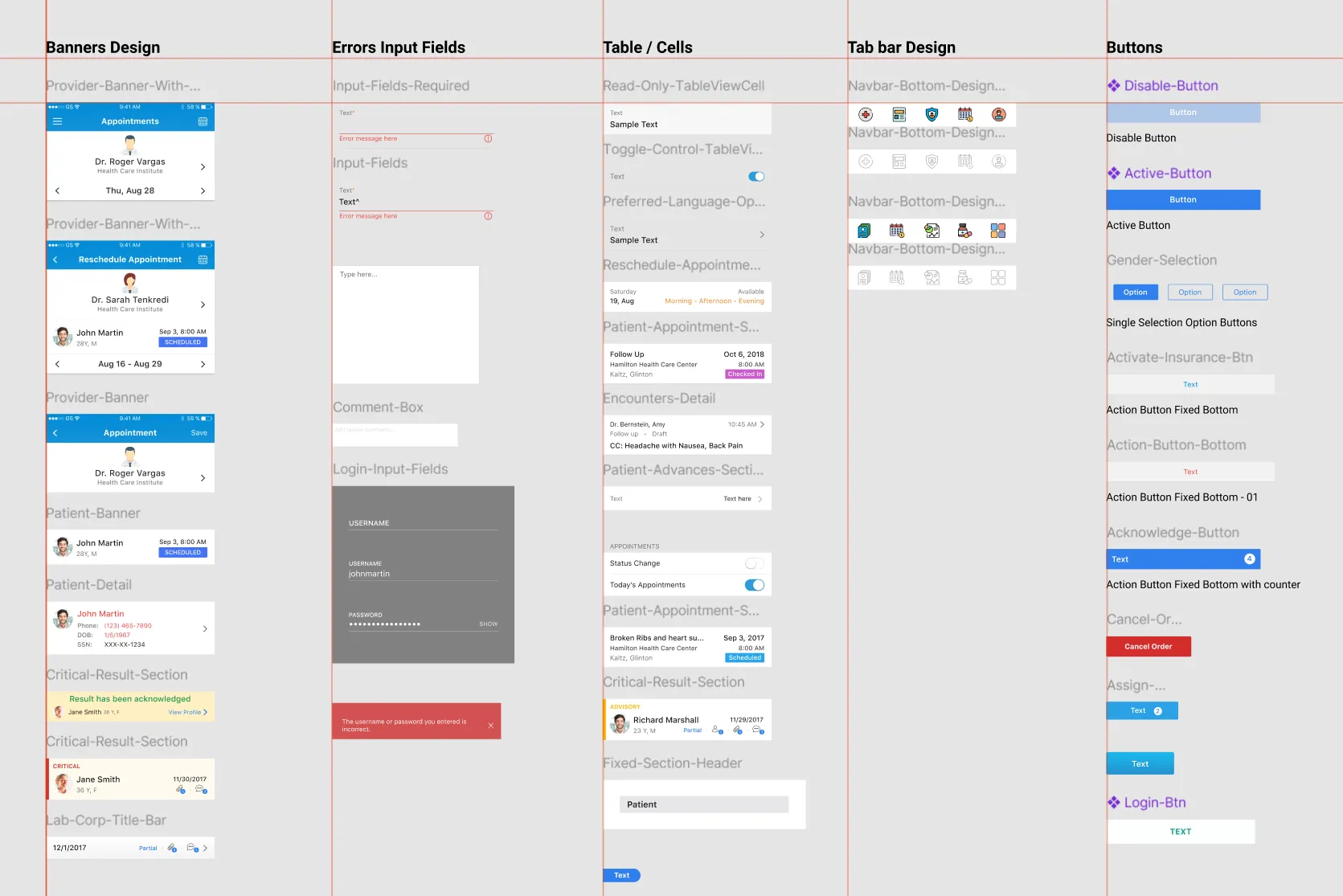Click the colored calendar icon beside the shield icon
Screen dimensions: 1343x896
click(965, 115)
